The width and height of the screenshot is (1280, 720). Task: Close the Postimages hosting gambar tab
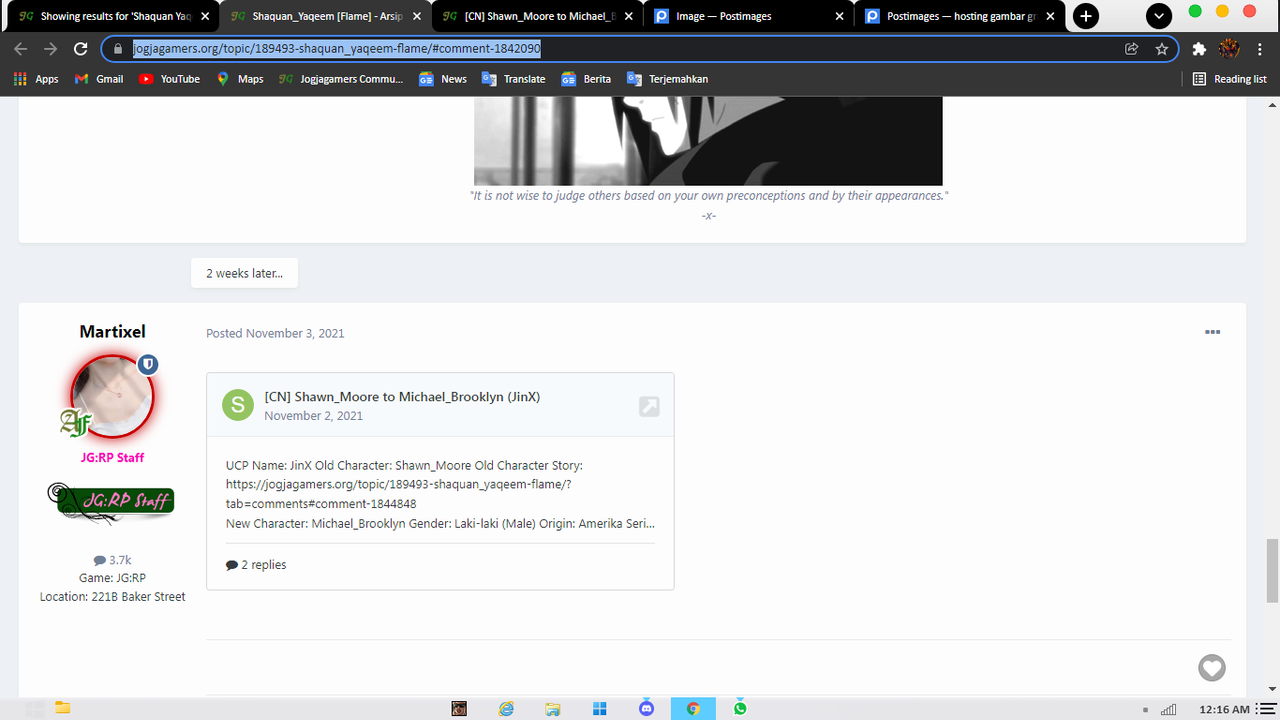(1052, 16)
